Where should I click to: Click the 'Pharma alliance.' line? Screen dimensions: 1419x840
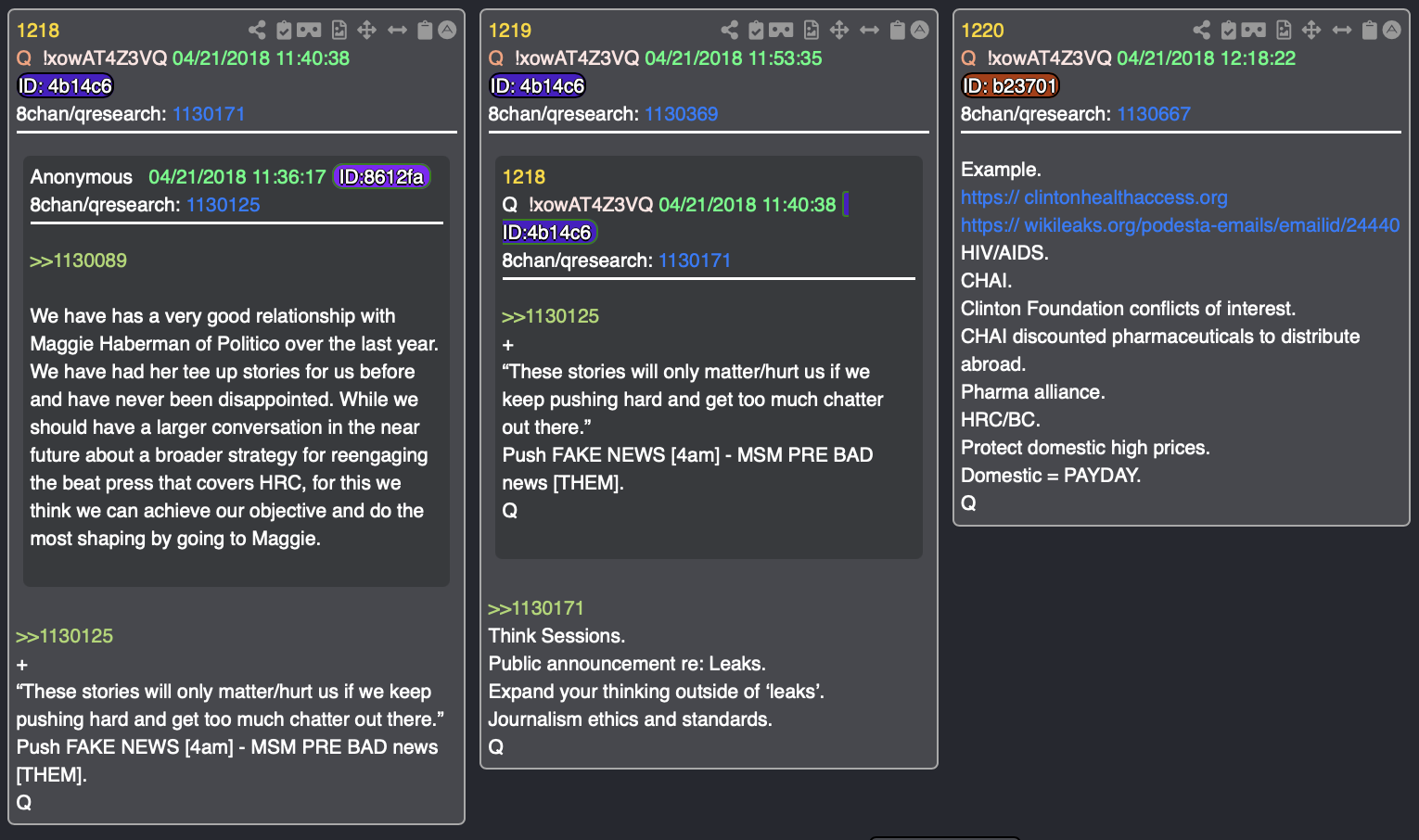[1033, 392]
